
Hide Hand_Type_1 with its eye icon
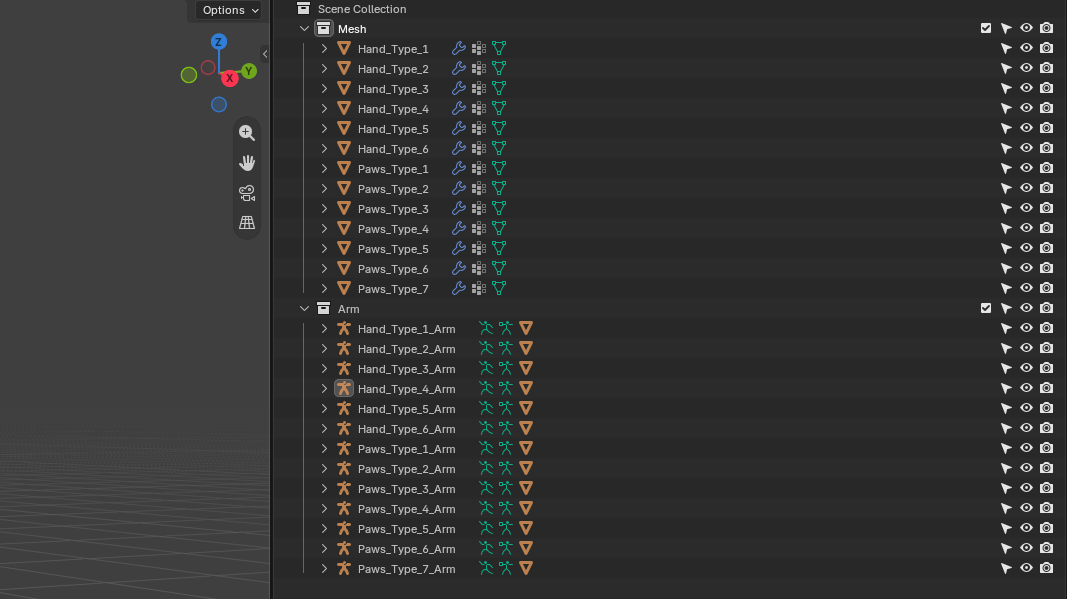1026,48
